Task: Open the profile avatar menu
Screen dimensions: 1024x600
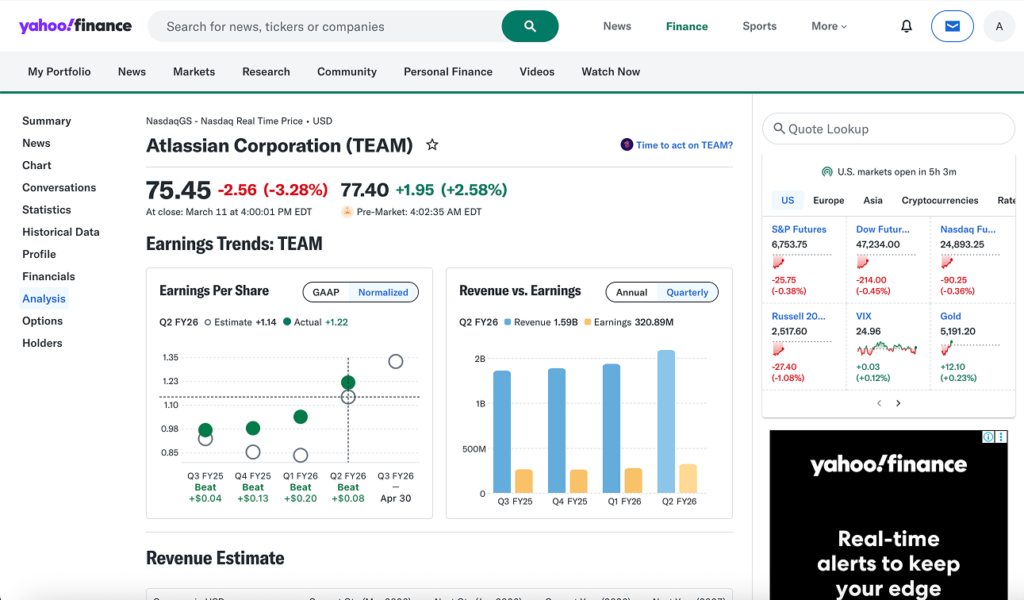Action: pos(999,26)
